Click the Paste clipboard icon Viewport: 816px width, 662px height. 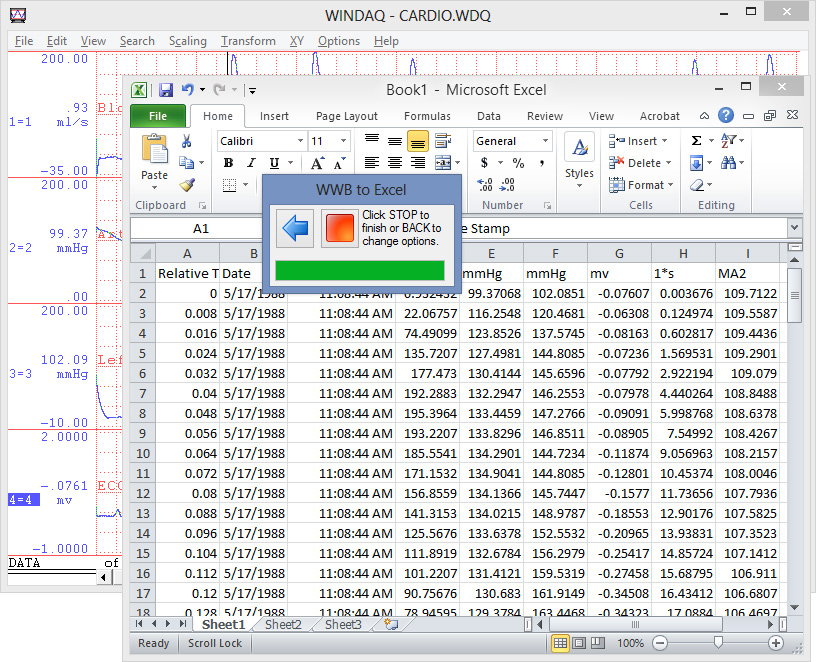coord(155,148)
